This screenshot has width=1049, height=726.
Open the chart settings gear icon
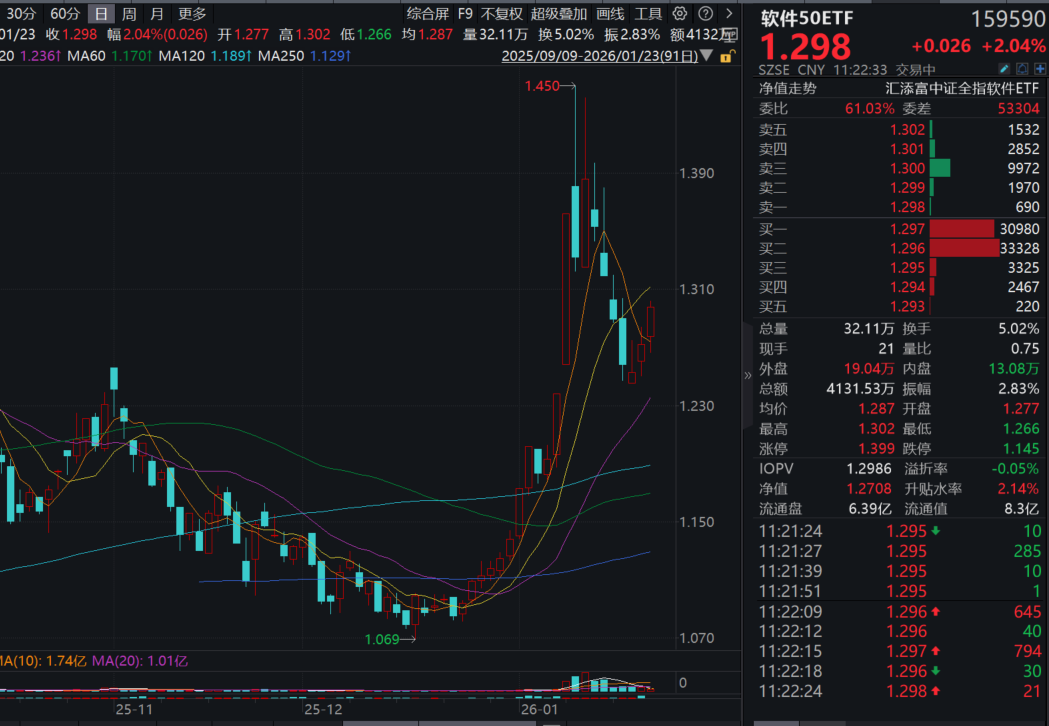679,14
